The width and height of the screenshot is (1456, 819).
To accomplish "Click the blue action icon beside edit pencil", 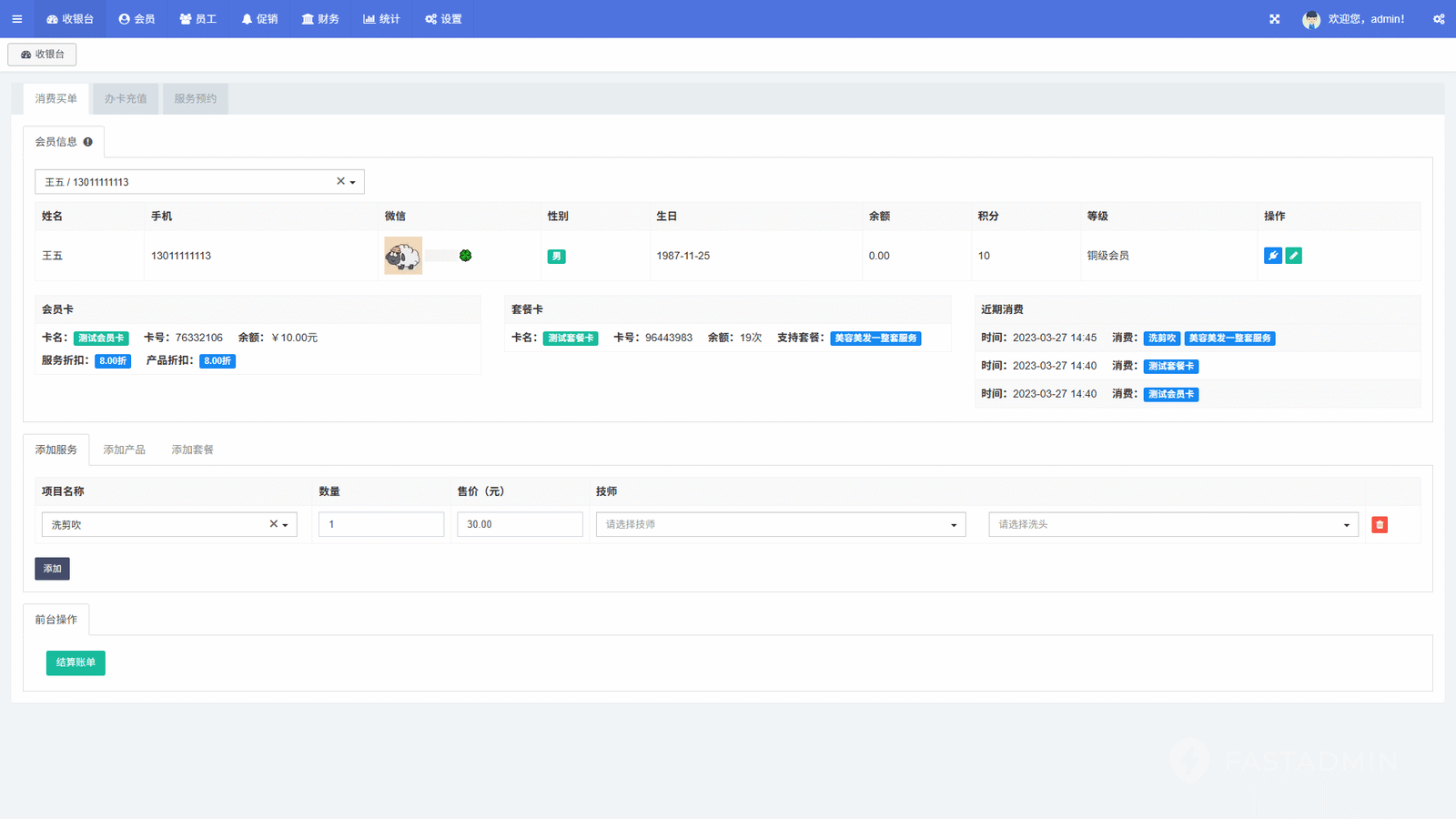I will (x=1272, y=256).
